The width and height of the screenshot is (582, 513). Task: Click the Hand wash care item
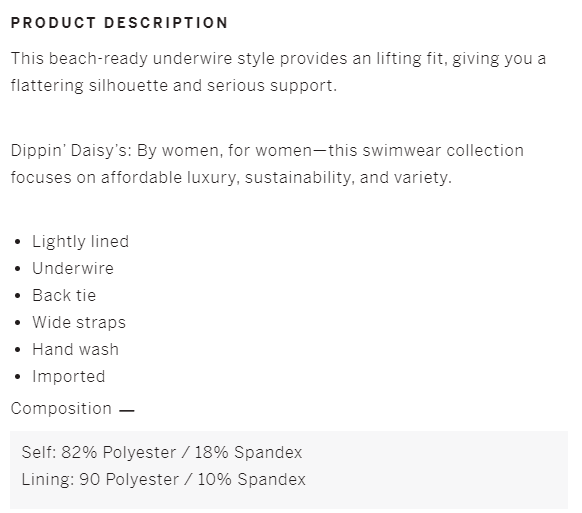click(x=75, y=349)
